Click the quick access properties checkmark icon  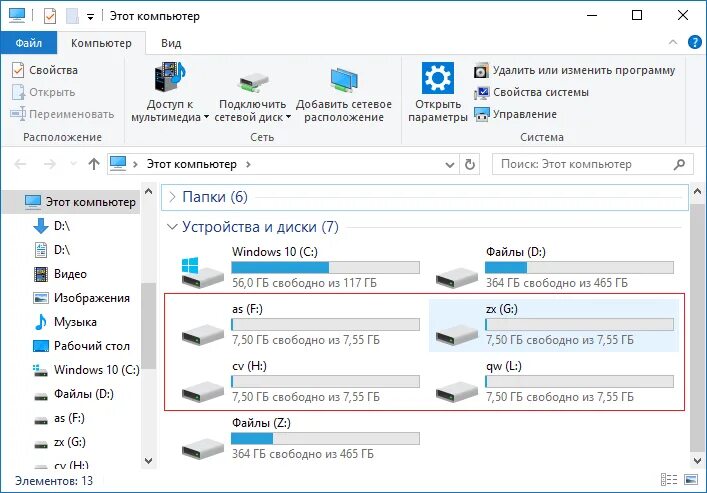(x=50, y=16)
